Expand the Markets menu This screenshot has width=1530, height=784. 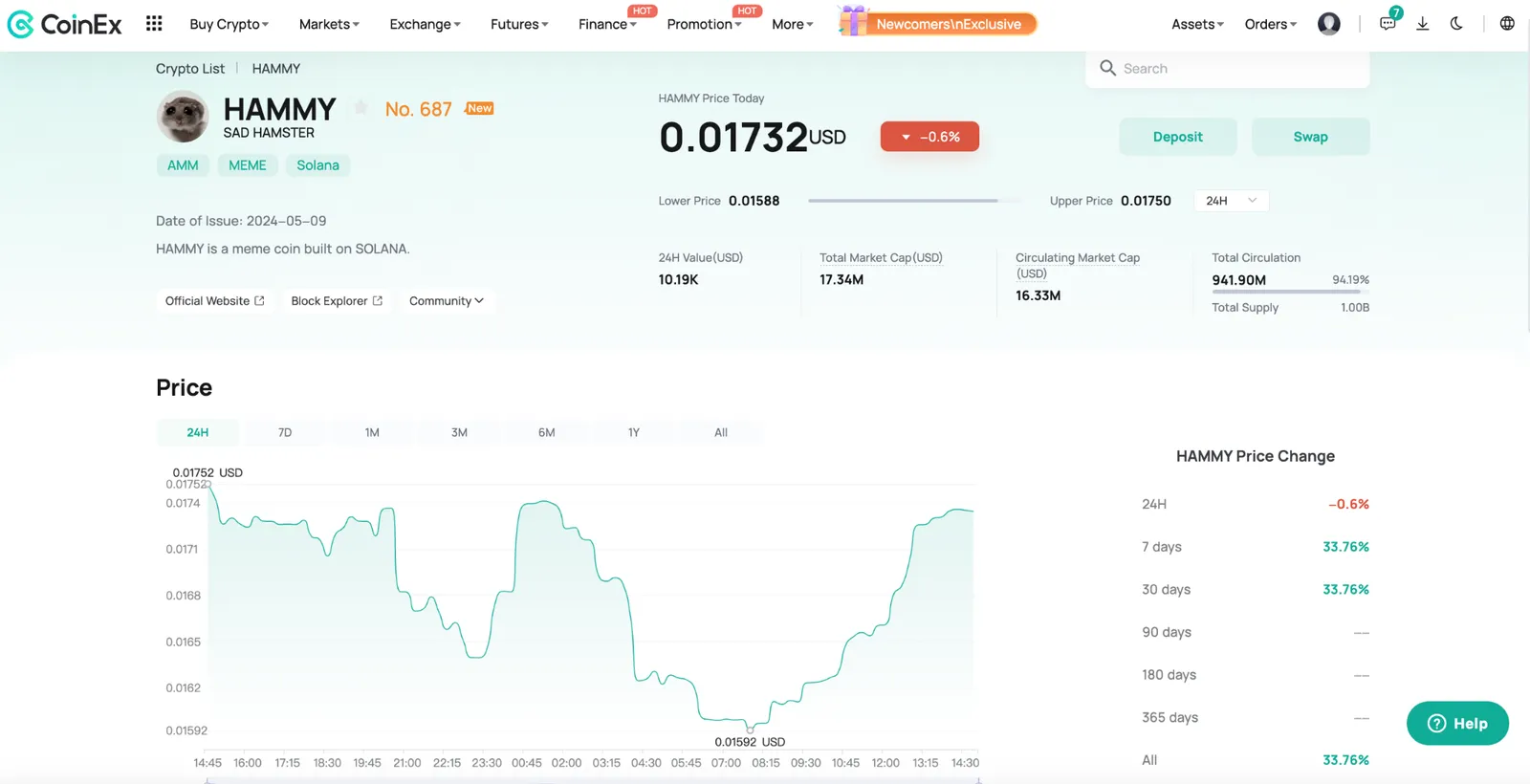click(329, 24)
